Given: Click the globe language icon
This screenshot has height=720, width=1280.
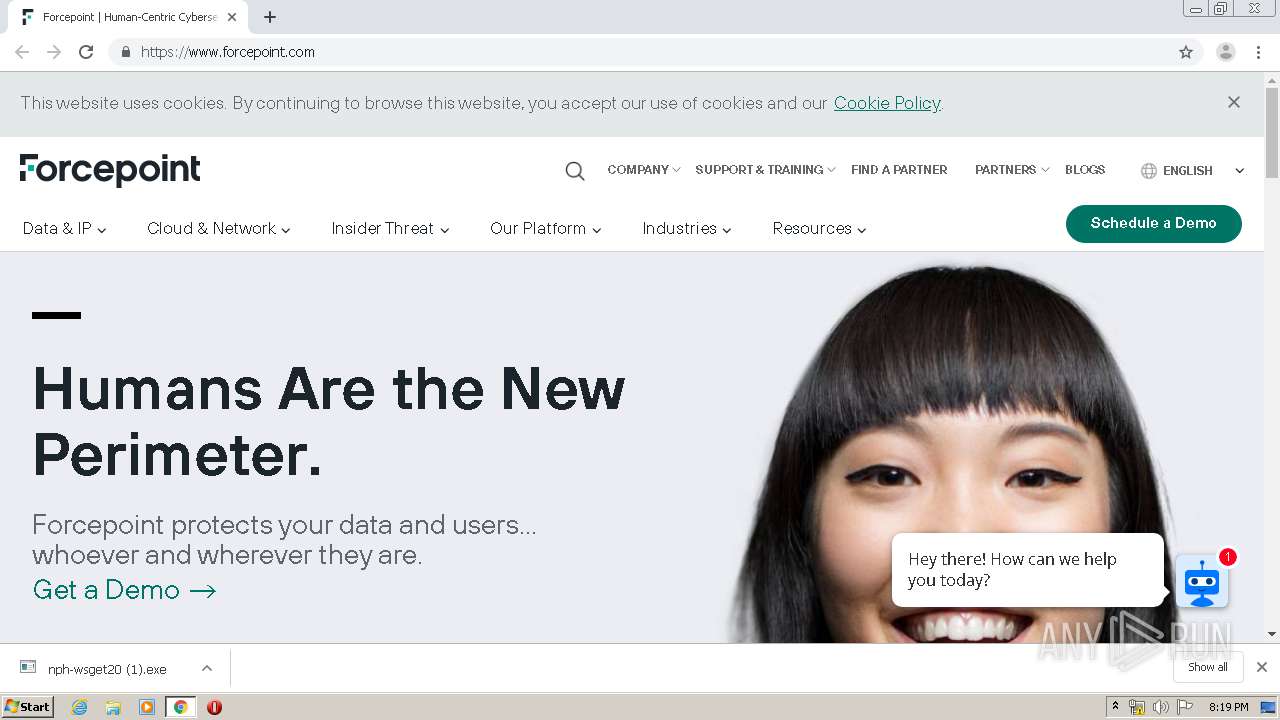Looking at the screenshot, I should coord(1149,171).
